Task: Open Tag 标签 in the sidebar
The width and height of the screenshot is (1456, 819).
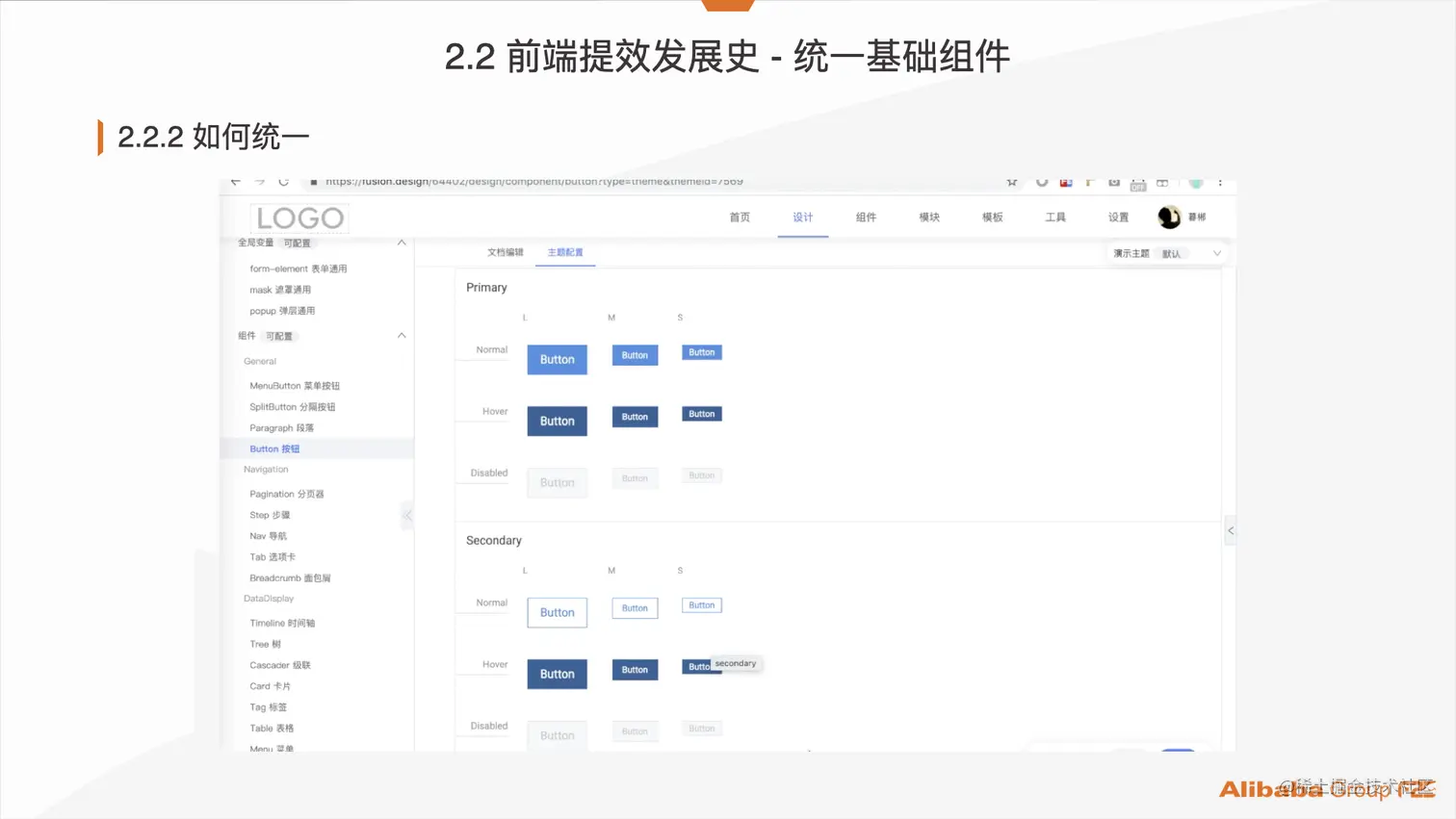Action: 269,707
